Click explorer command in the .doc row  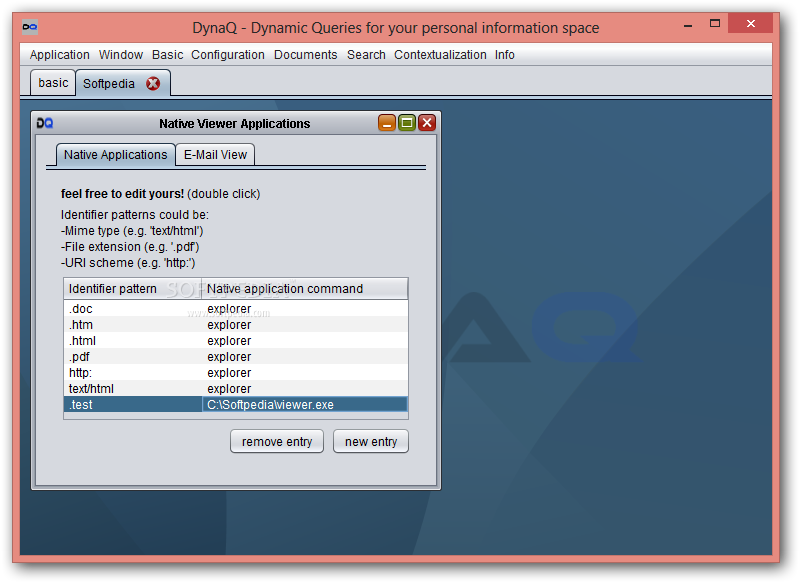[305, 309]
